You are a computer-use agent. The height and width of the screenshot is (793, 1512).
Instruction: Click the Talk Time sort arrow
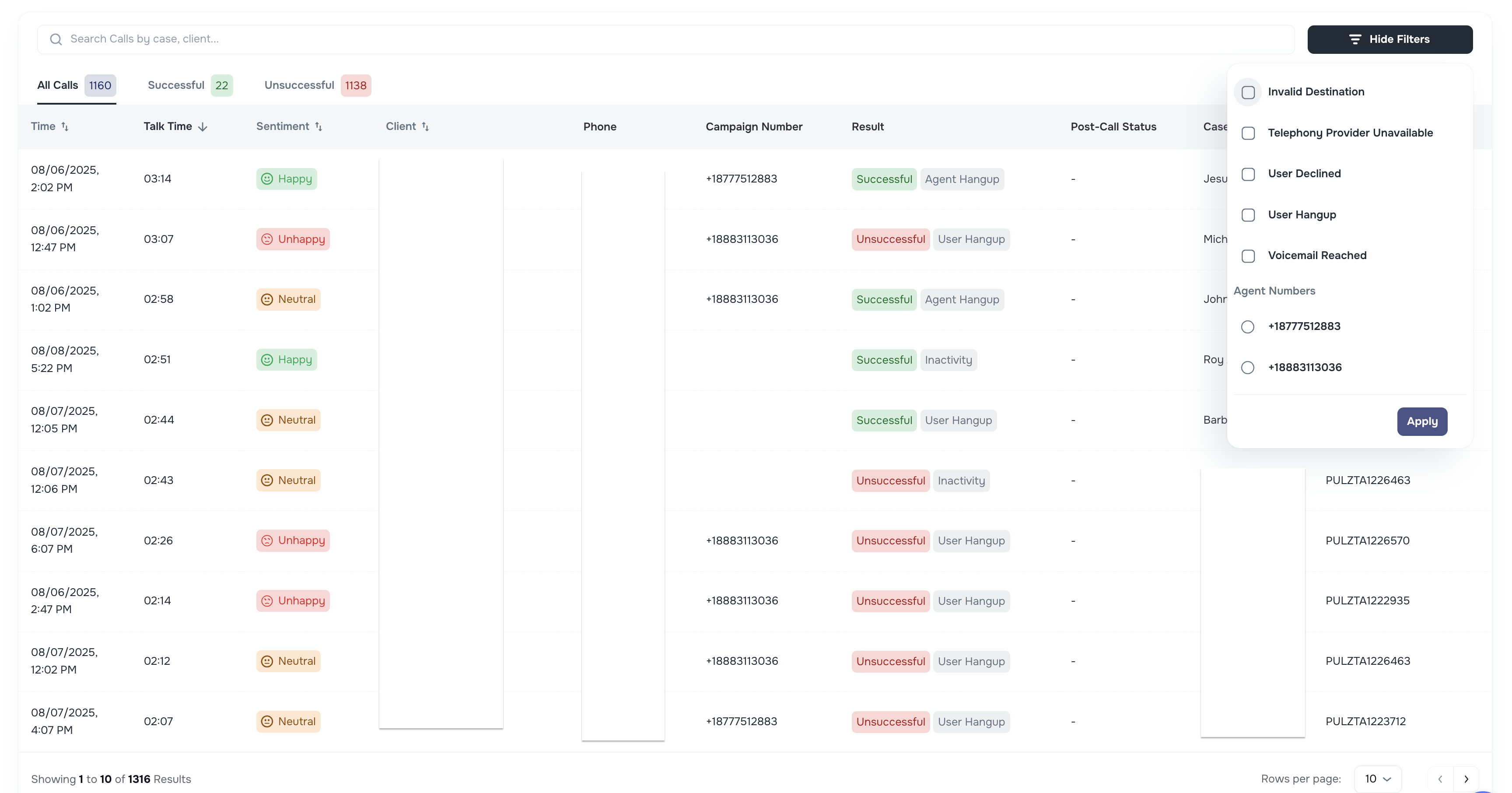point(202,127)
